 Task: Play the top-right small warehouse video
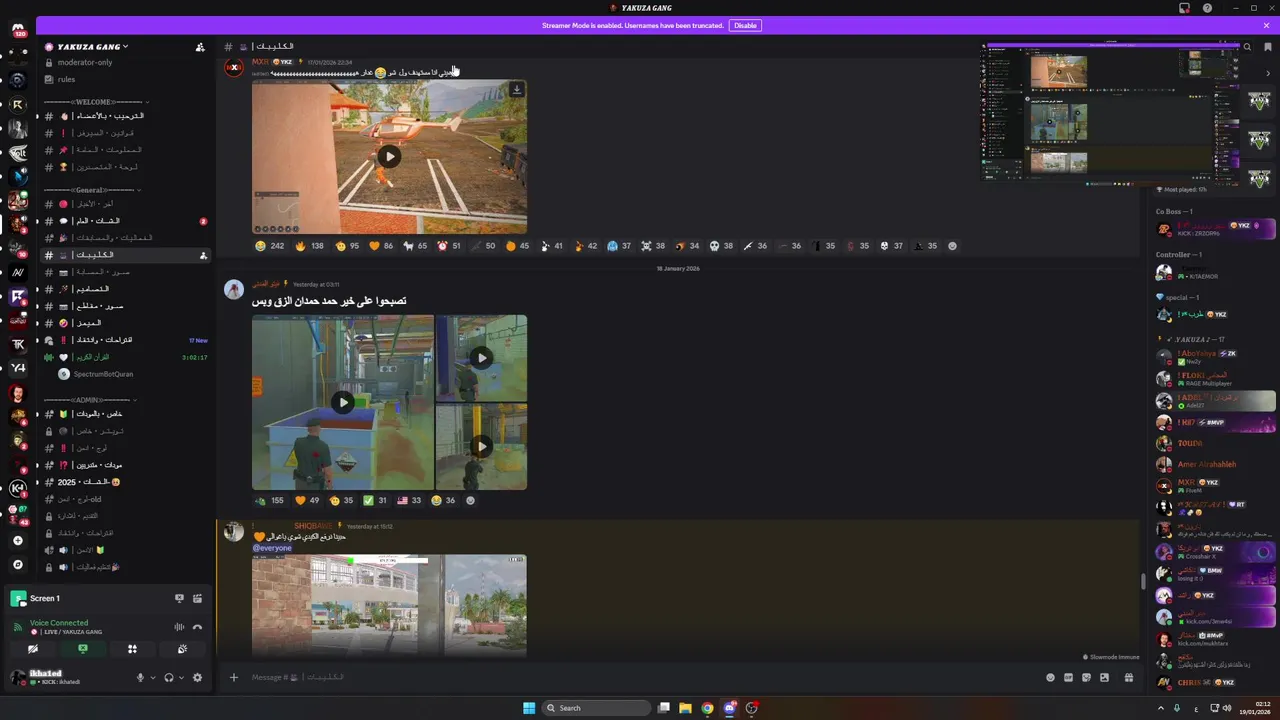(481, 358)
